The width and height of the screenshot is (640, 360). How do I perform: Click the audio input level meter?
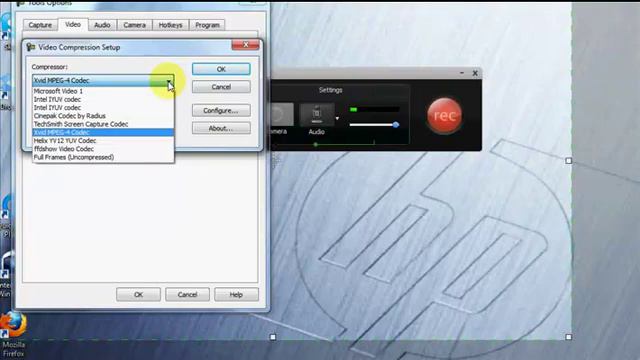click(374, 109)
